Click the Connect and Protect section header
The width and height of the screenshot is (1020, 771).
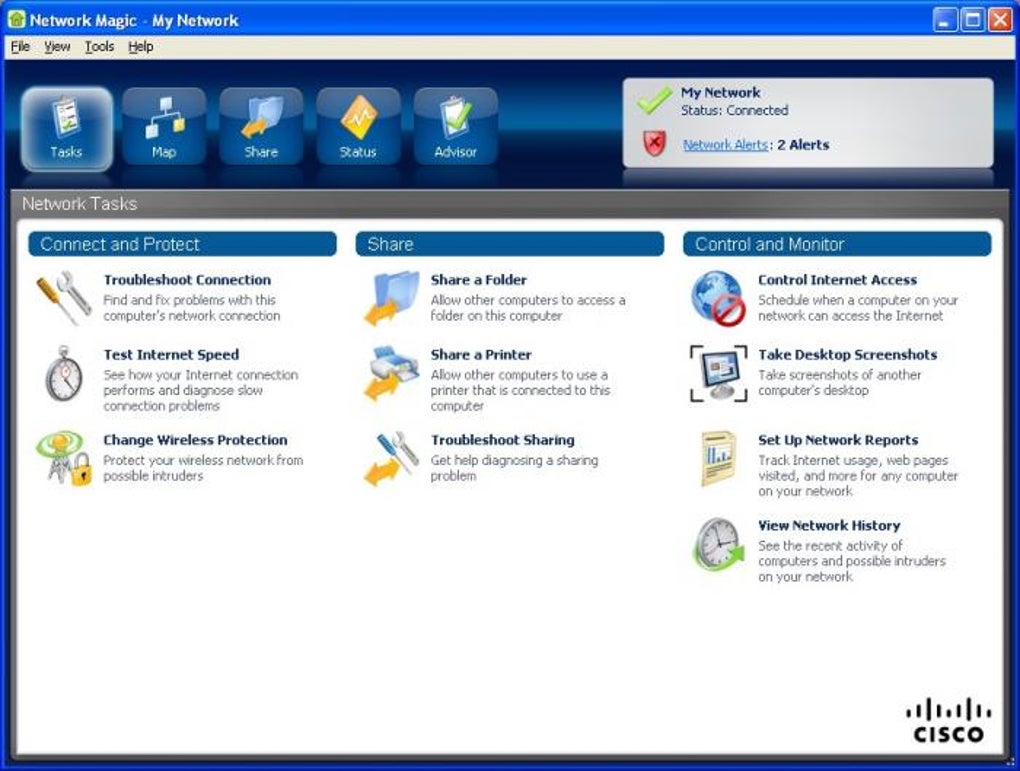[183, 244]
